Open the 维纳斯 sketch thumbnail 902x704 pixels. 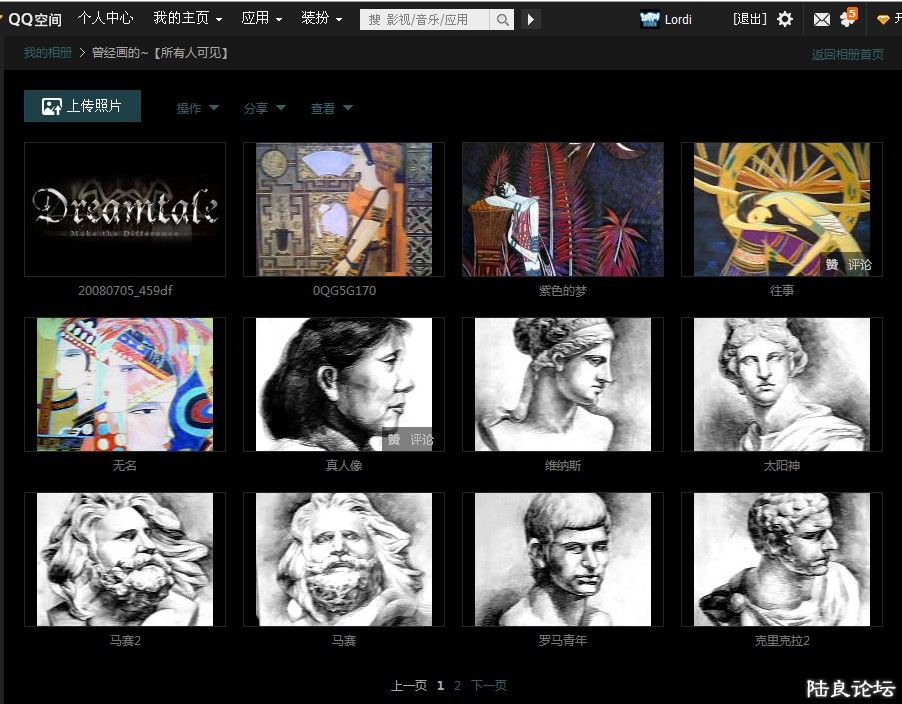[562, 385]
